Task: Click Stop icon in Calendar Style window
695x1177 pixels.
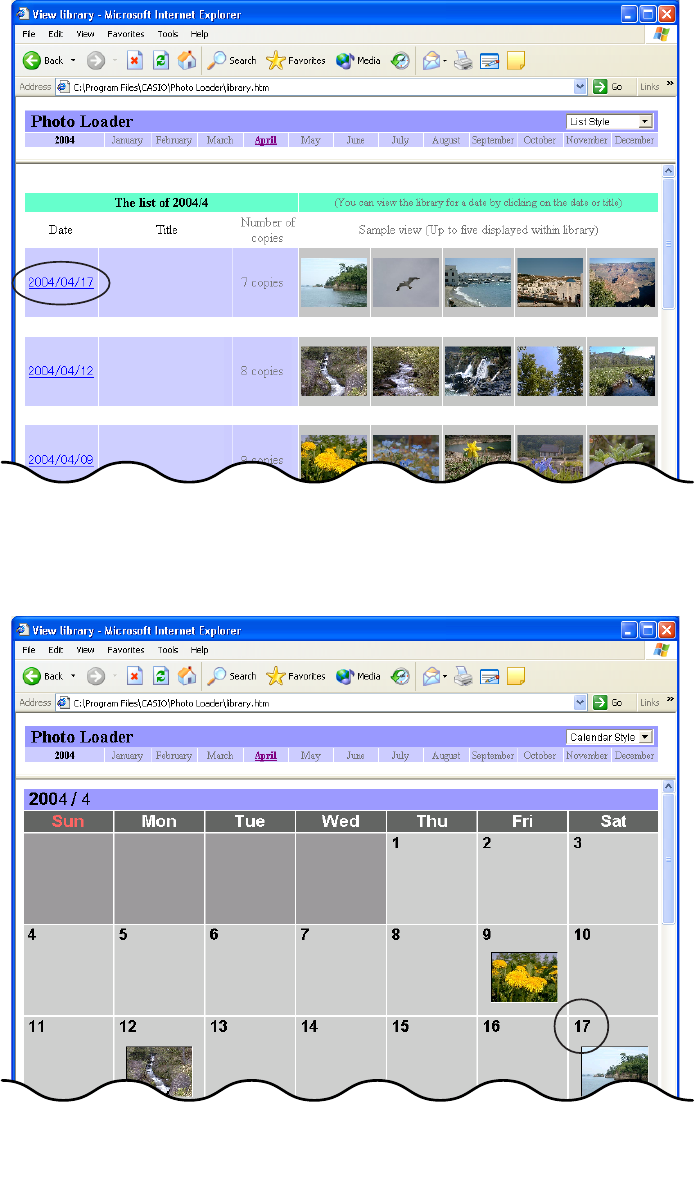Action: [x=134, y=676]
